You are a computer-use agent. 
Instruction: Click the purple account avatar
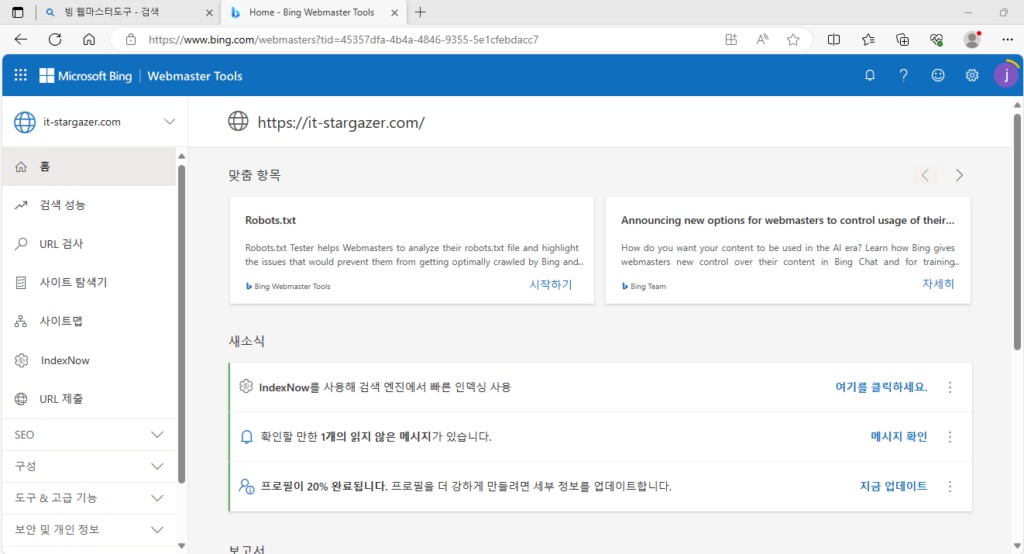(1006, 75)
